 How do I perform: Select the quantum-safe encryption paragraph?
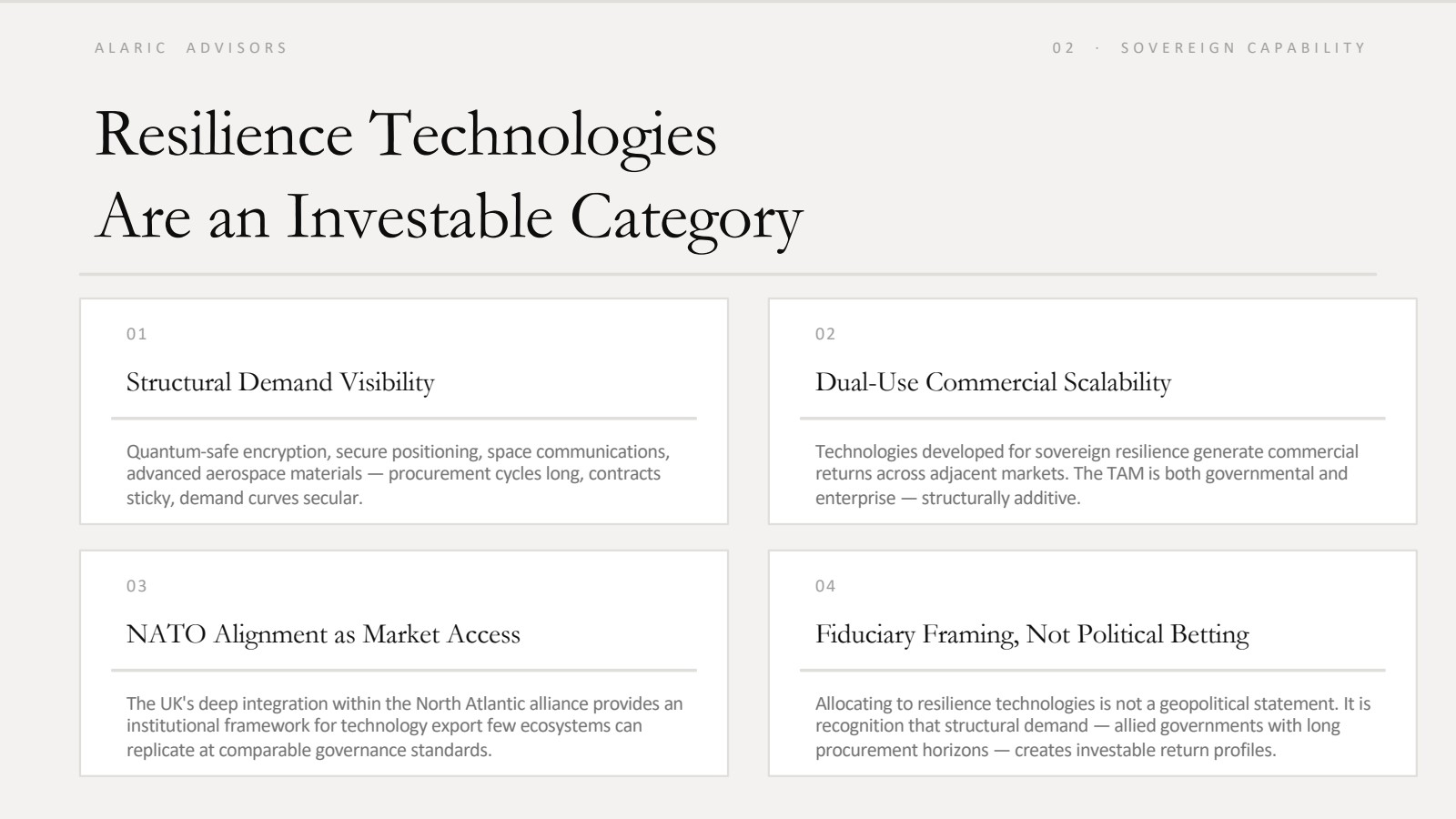(x=399, y=474)
